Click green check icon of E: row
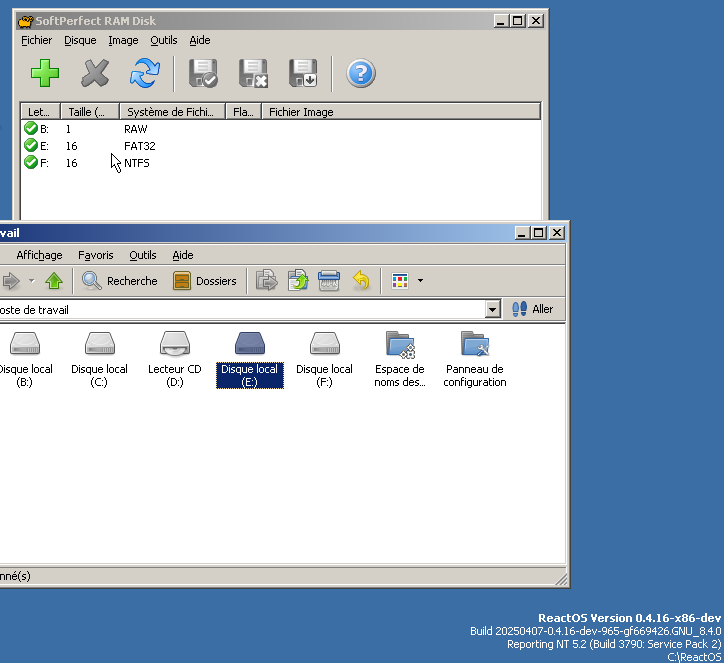Screen dimensions: 724x663 31,145
